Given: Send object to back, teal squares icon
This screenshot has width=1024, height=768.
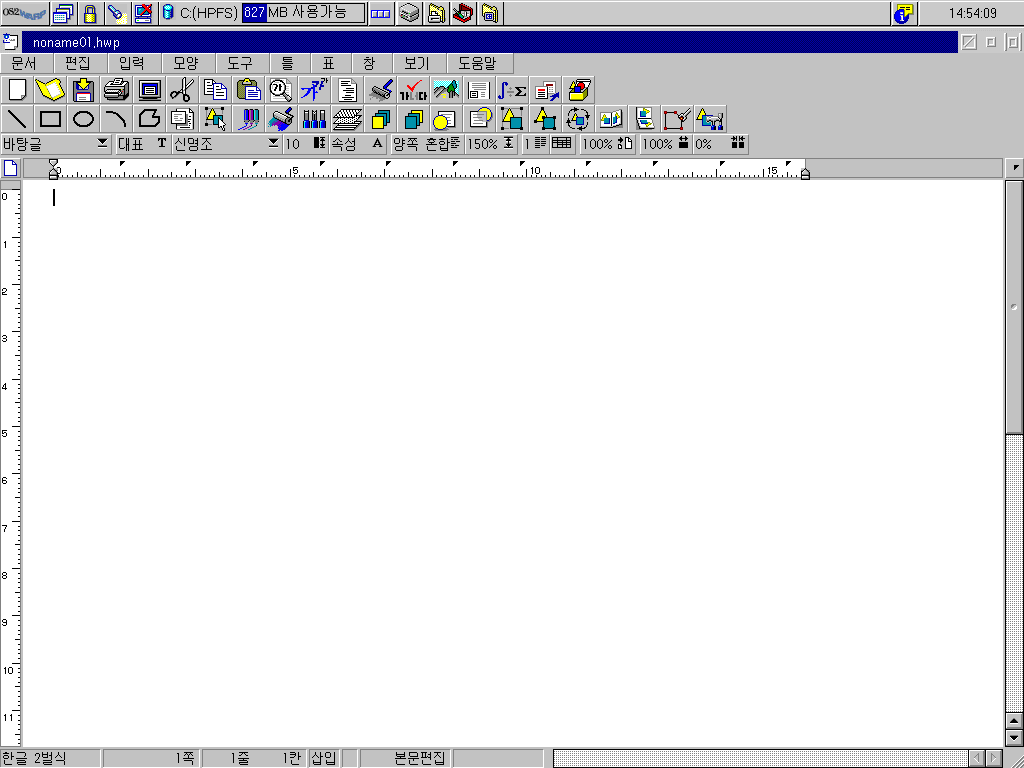Looking at the screenshot, I should tap(413, 119).
